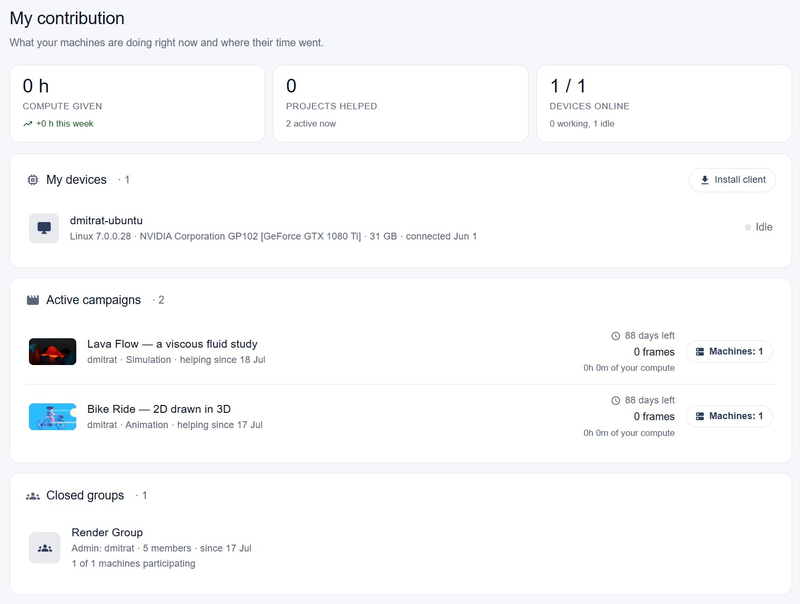800x604 pixels.
Task: Click the Install client button
Action: [x=732, y=180]
